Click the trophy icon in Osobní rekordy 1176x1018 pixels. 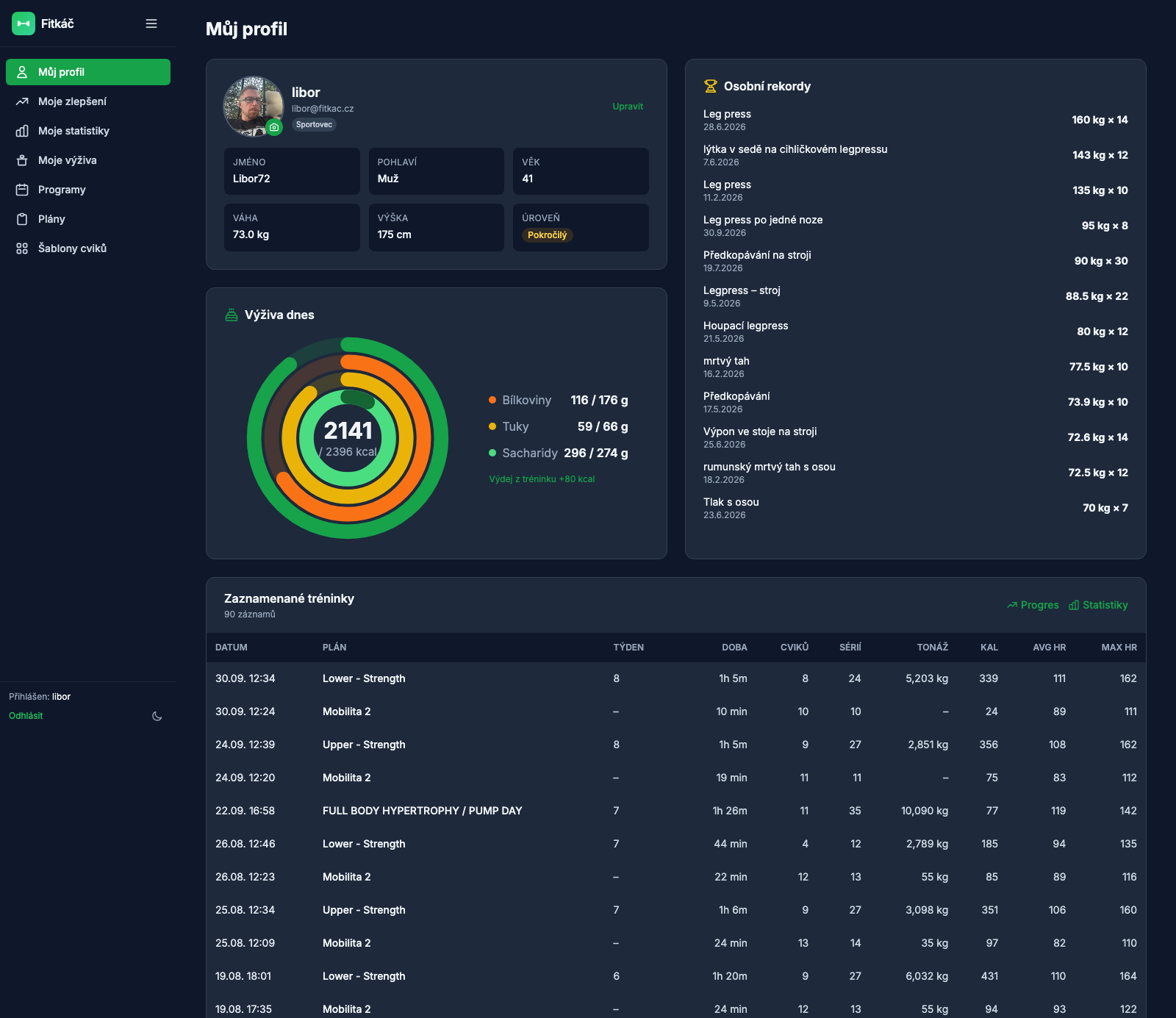point(711,86)
